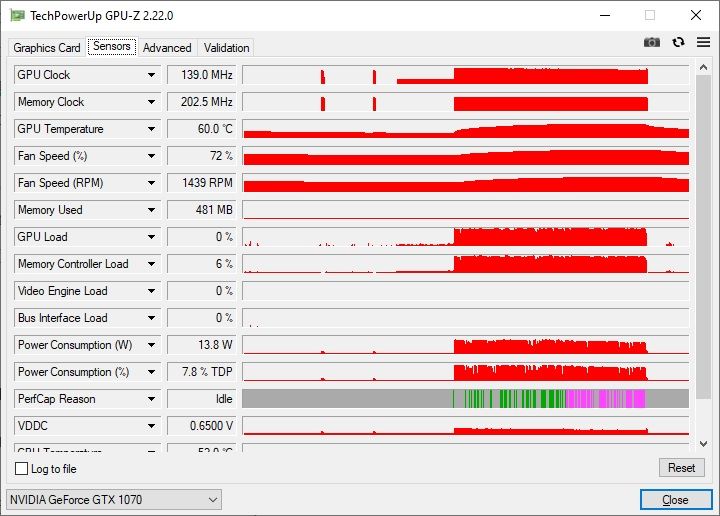
Task: Minimize the GPU-Z window
Action: [605, 15]
